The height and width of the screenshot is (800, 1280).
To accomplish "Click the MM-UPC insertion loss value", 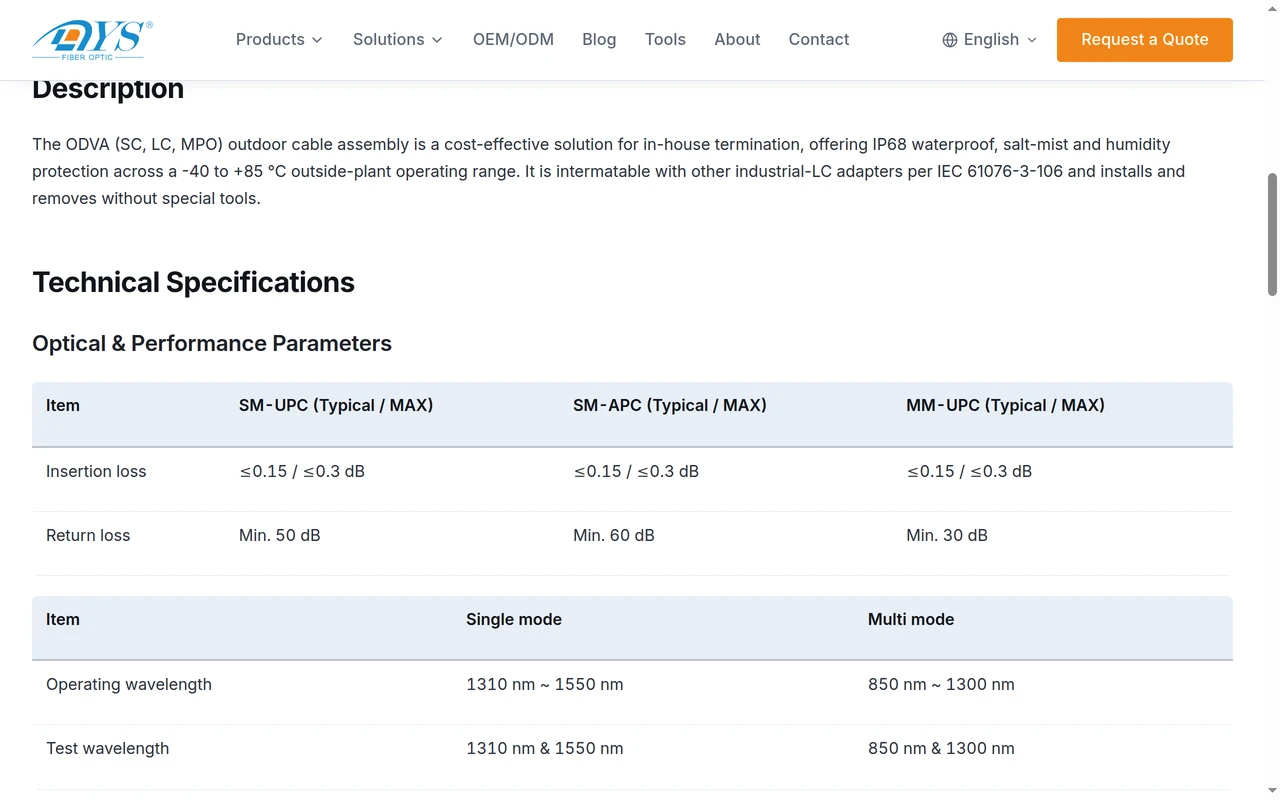I will [969, 471].
